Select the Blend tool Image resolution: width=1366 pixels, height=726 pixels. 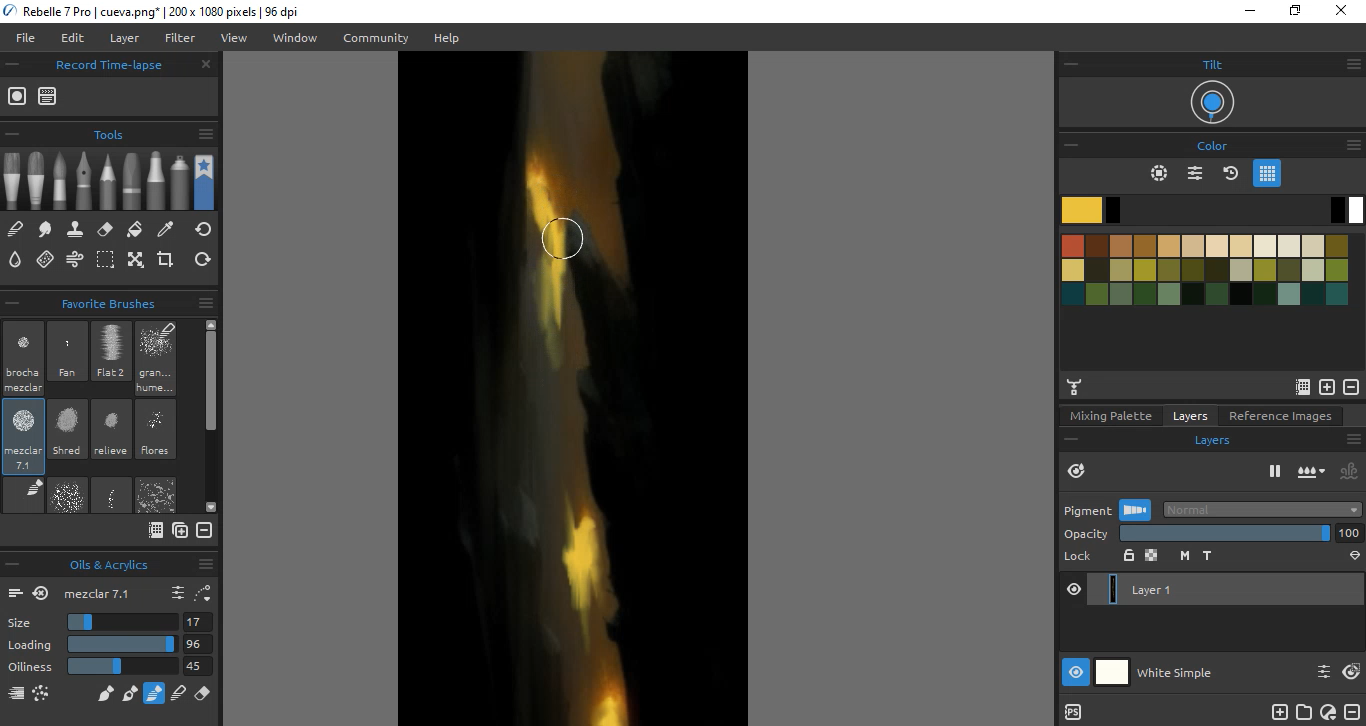tap(15, 229)
